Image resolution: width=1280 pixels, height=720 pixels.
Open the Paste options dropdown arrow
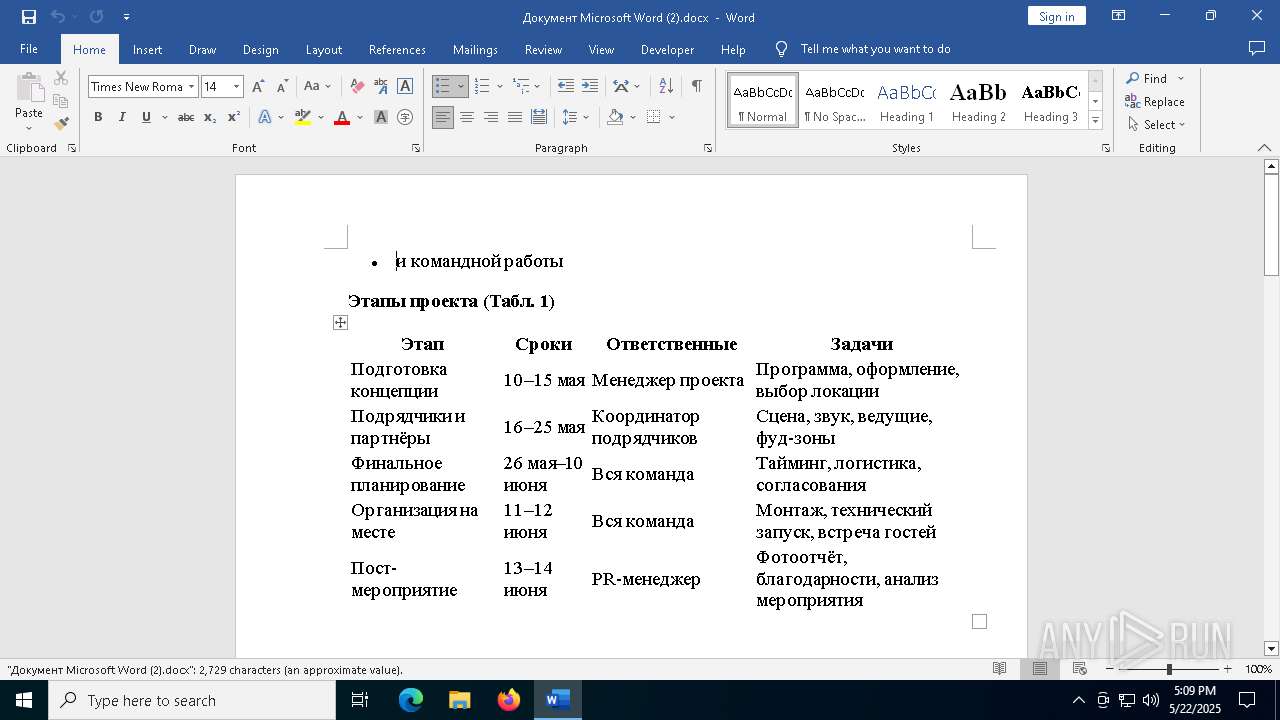tap(29, 128)
